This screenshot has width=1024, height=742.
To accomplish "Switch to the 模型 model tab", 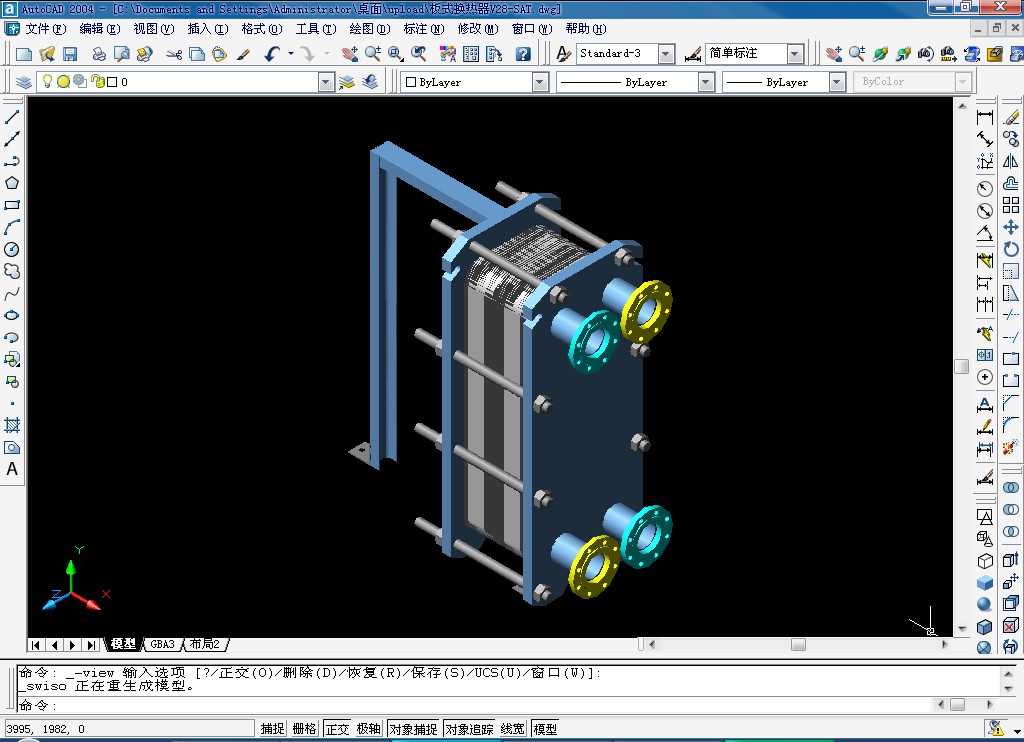I will pos(123,645).
